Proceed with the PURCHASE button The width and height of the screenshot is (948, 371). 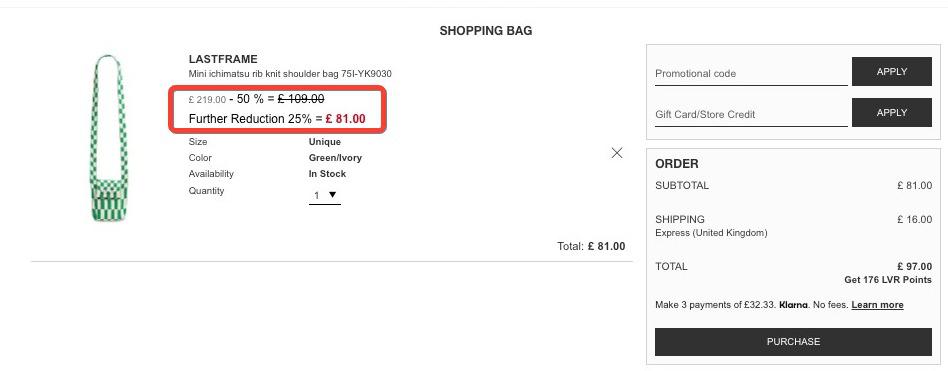point(793,341)
